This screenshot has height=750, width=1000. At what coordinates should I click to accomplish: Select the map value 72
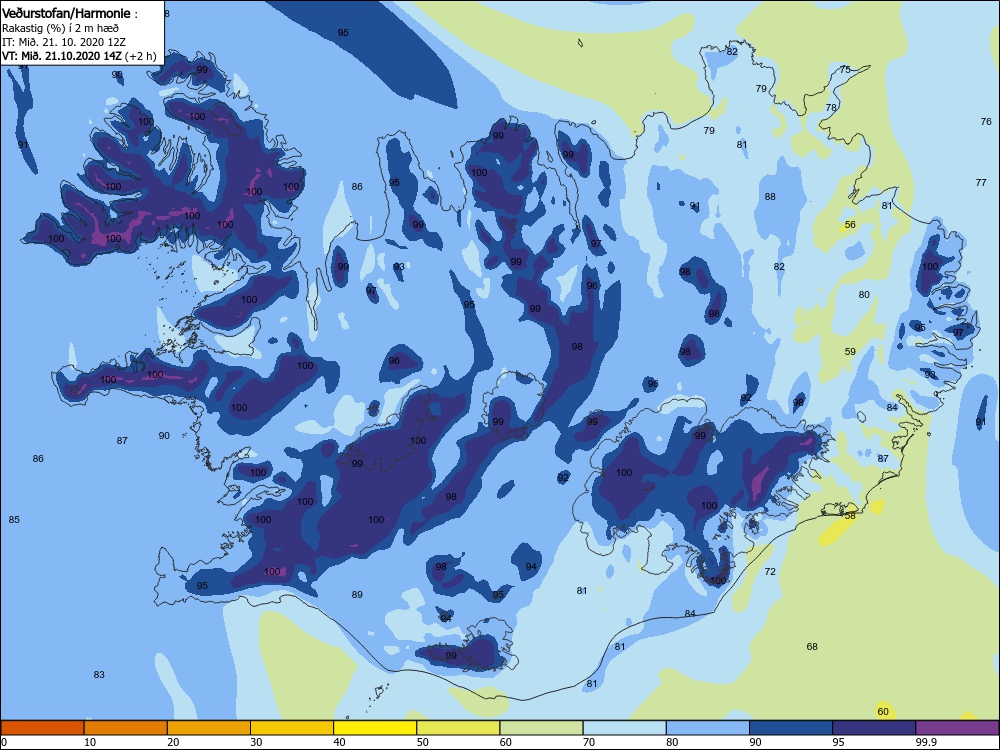pos(770,571)
